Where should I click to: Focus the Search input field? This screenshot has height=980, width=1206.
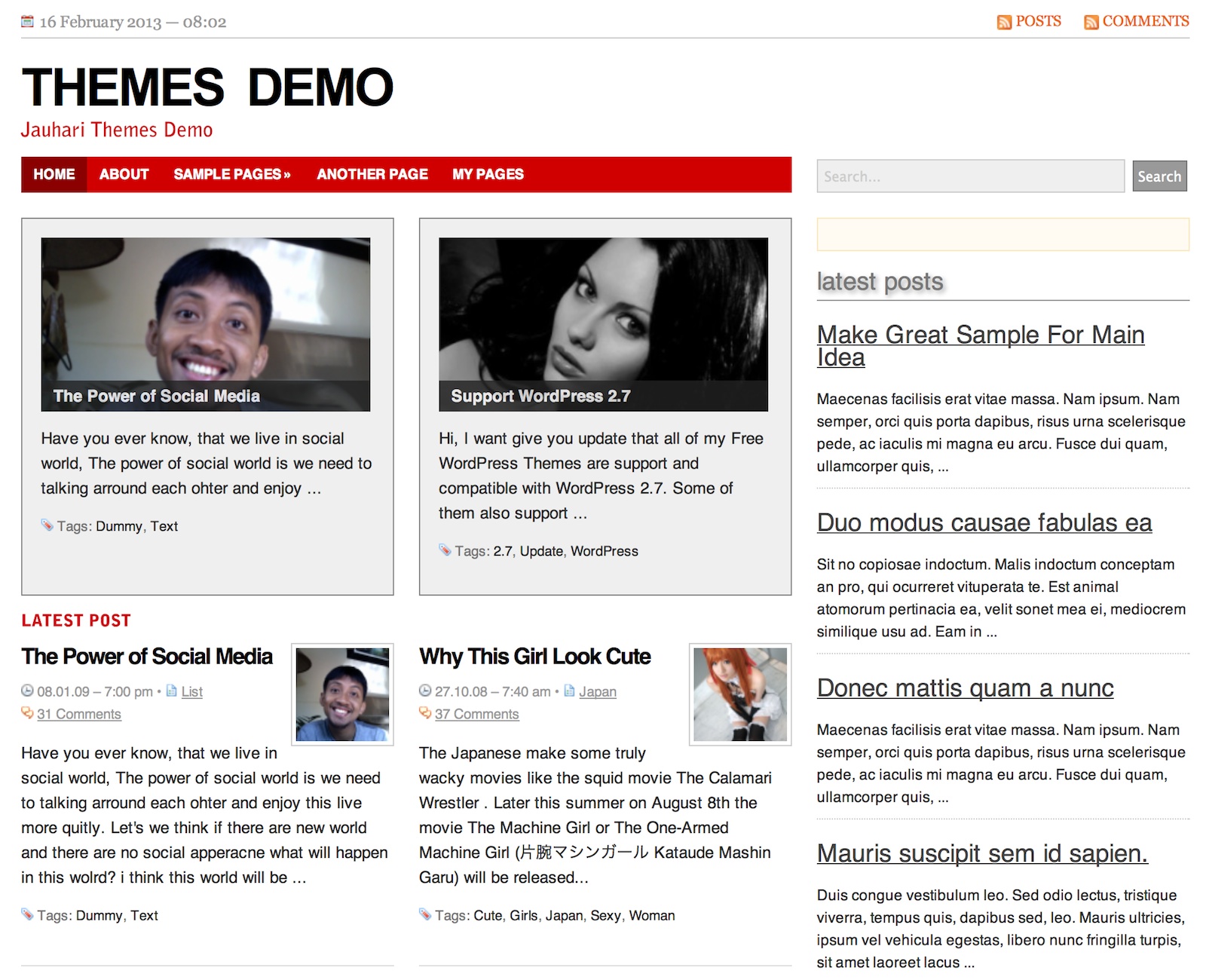click(970, 176)
